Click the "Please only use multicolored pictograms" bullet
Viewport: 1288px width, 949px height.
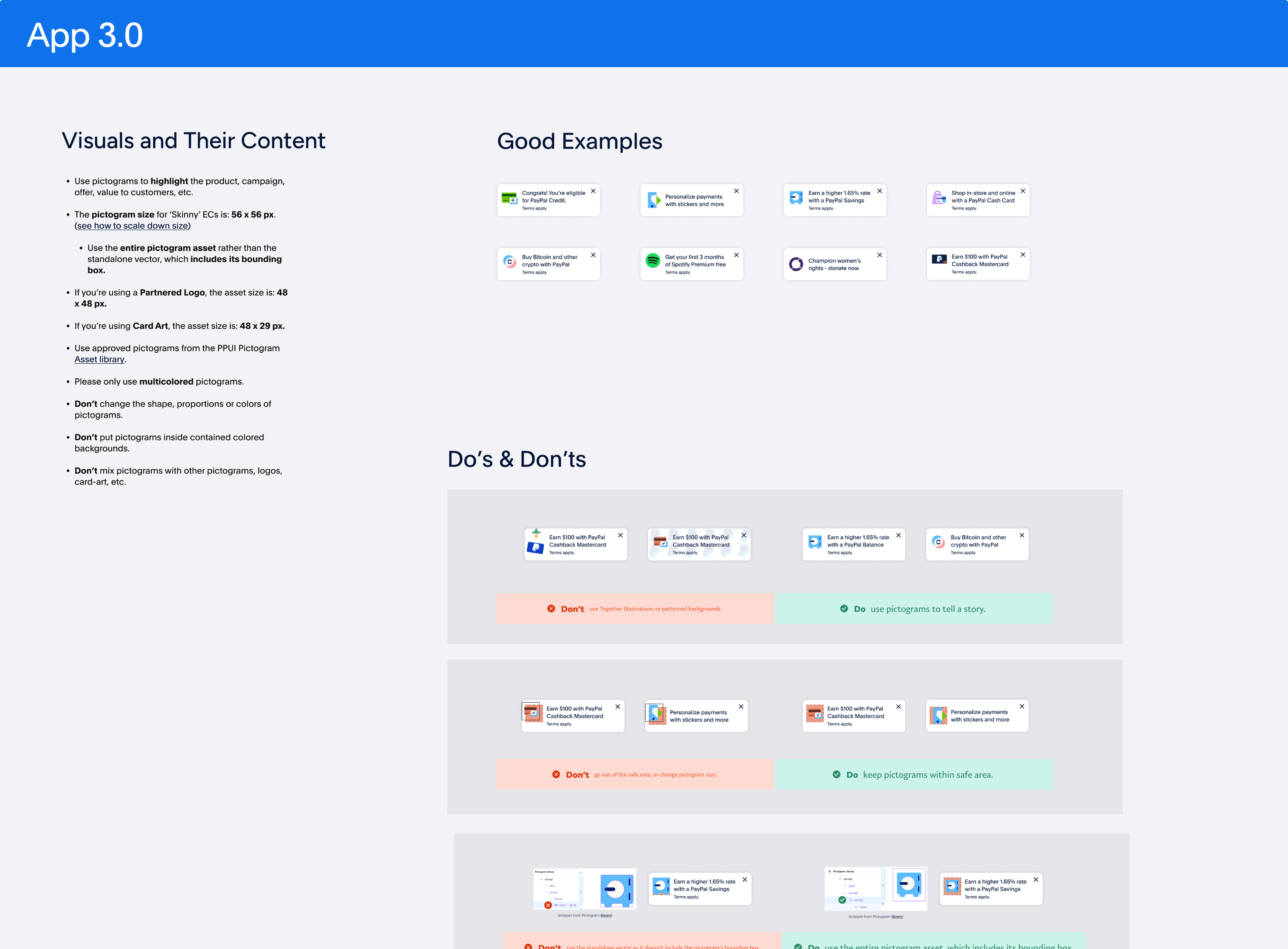(159, 382)
